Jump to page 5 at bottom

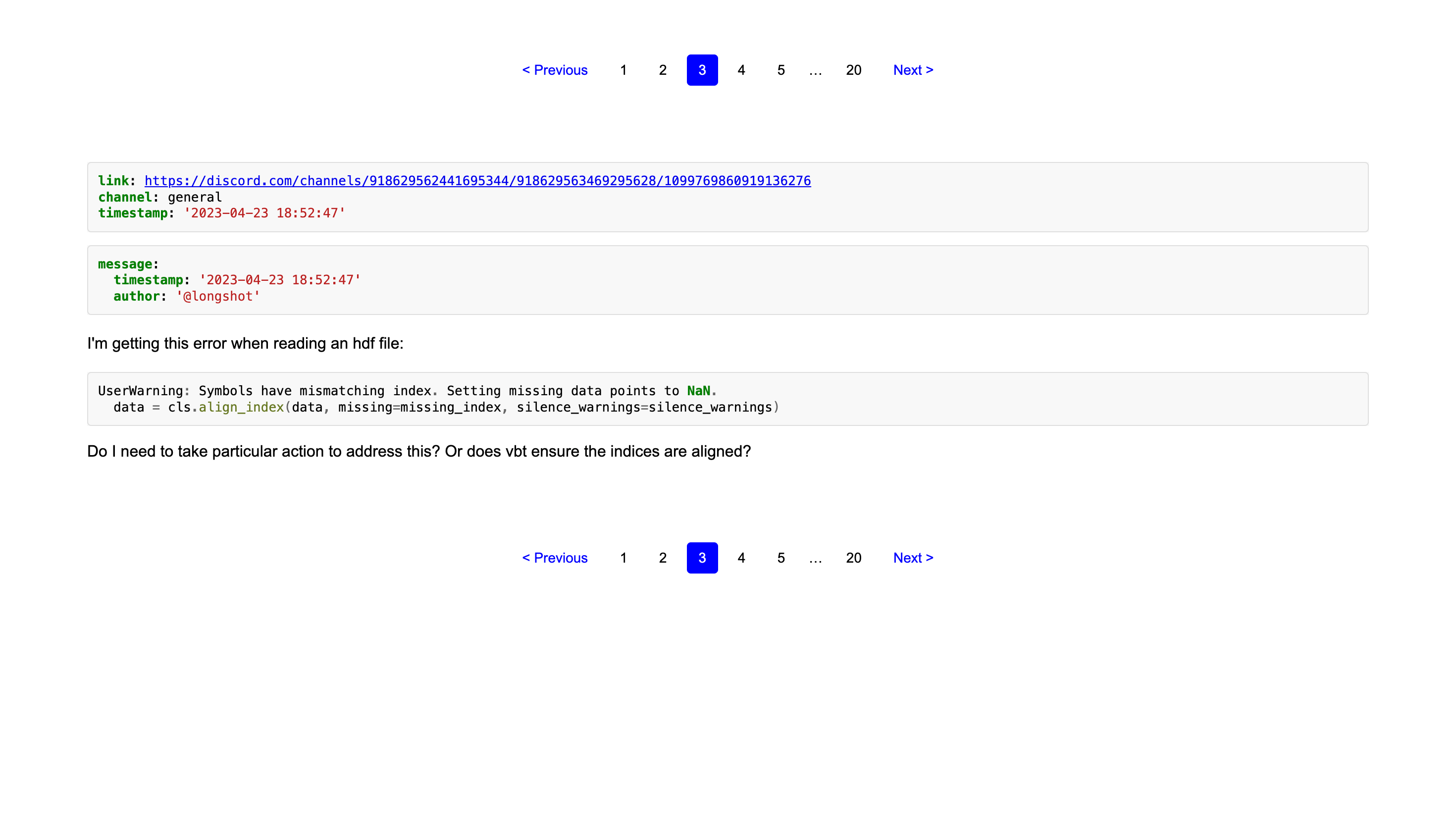click(x=780, y=558)
